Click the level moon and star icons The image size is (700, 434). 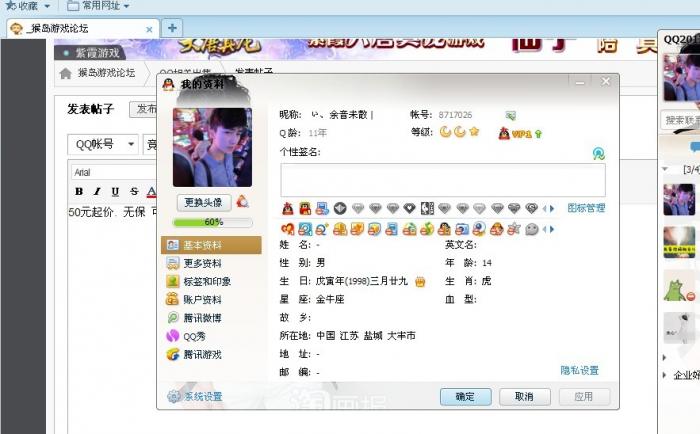pyautogui.click(x=459, y=132)
